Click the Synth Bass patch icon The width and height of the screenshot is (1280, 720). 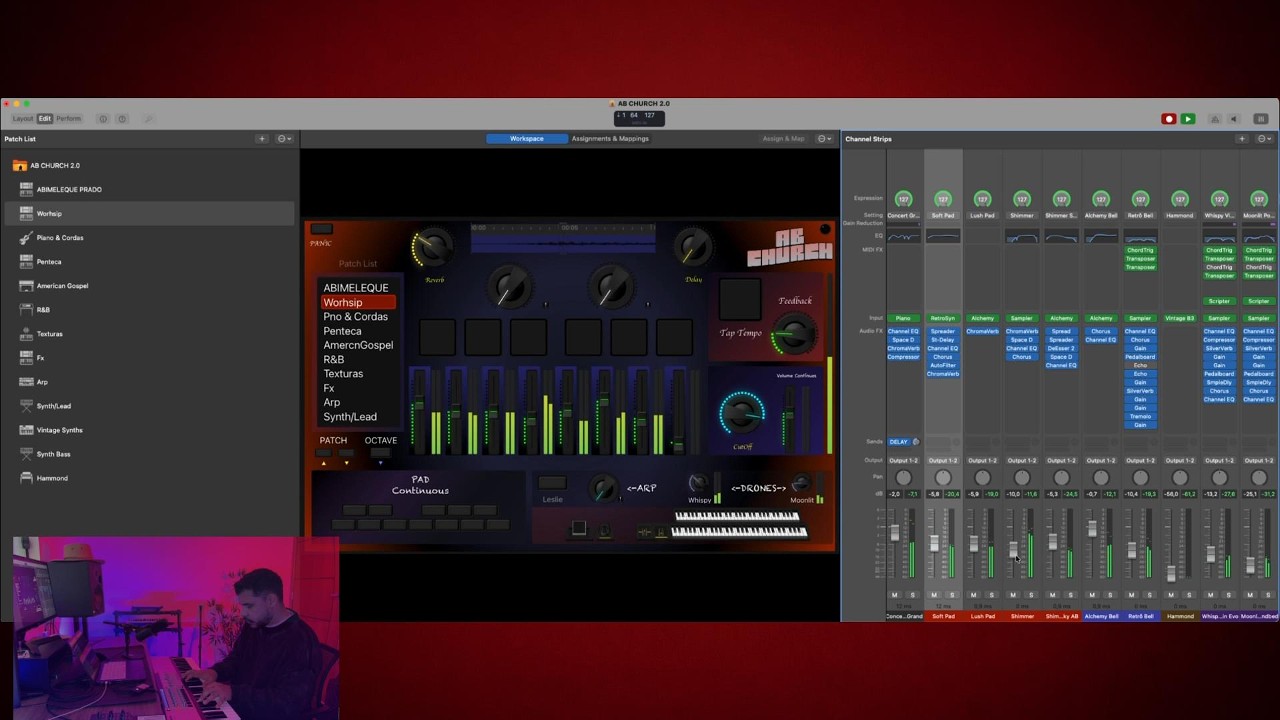tap(26, 454)
